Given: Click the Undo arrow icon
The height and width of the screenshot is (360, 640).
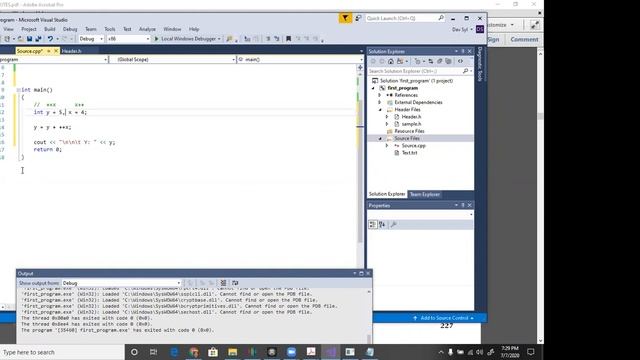Looking at the screenshot, I should 50,39.
